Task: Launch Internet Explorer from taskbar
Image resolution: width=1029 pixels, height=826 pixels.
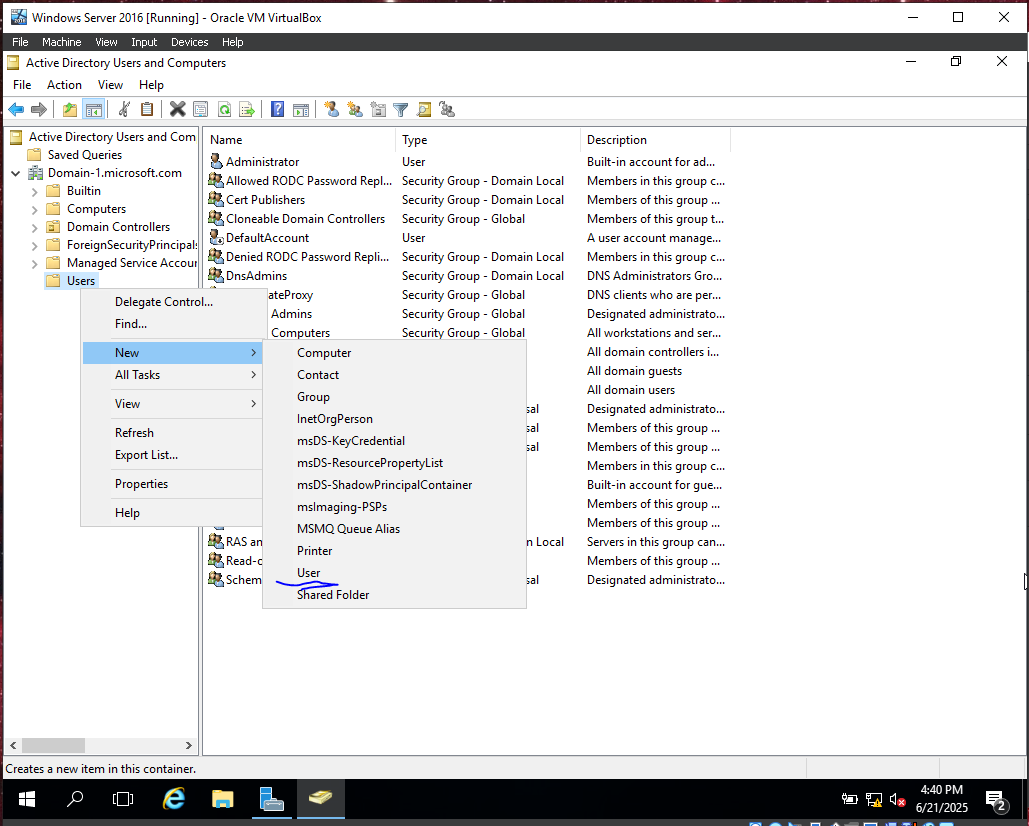Action: (x=174, y=798)
